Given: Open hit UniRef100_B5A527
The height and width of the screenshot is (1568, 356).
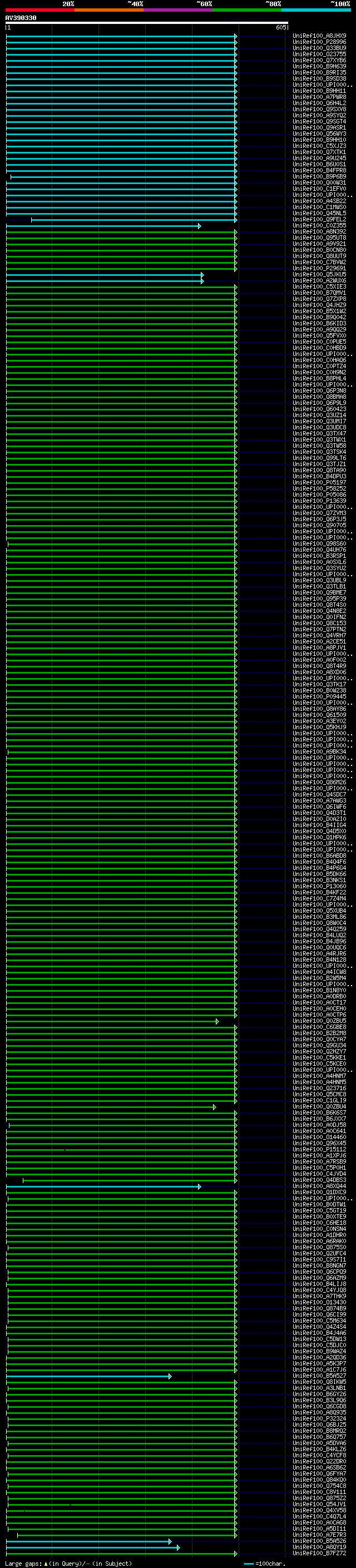Looking at the screenshot, I should [x=319, y=1376].
